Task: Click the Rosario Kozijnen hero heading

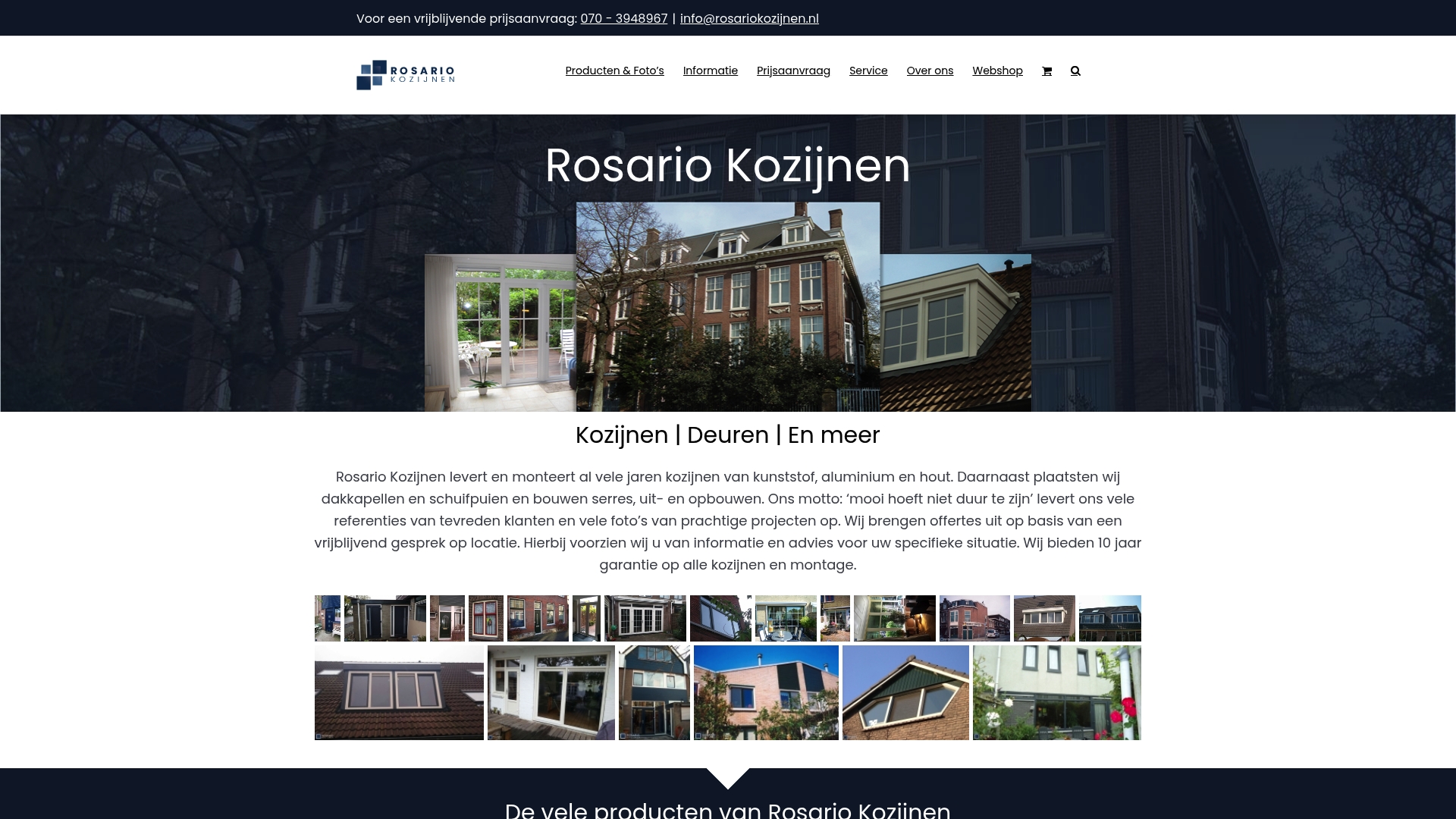Action: [x=728, y=165]
